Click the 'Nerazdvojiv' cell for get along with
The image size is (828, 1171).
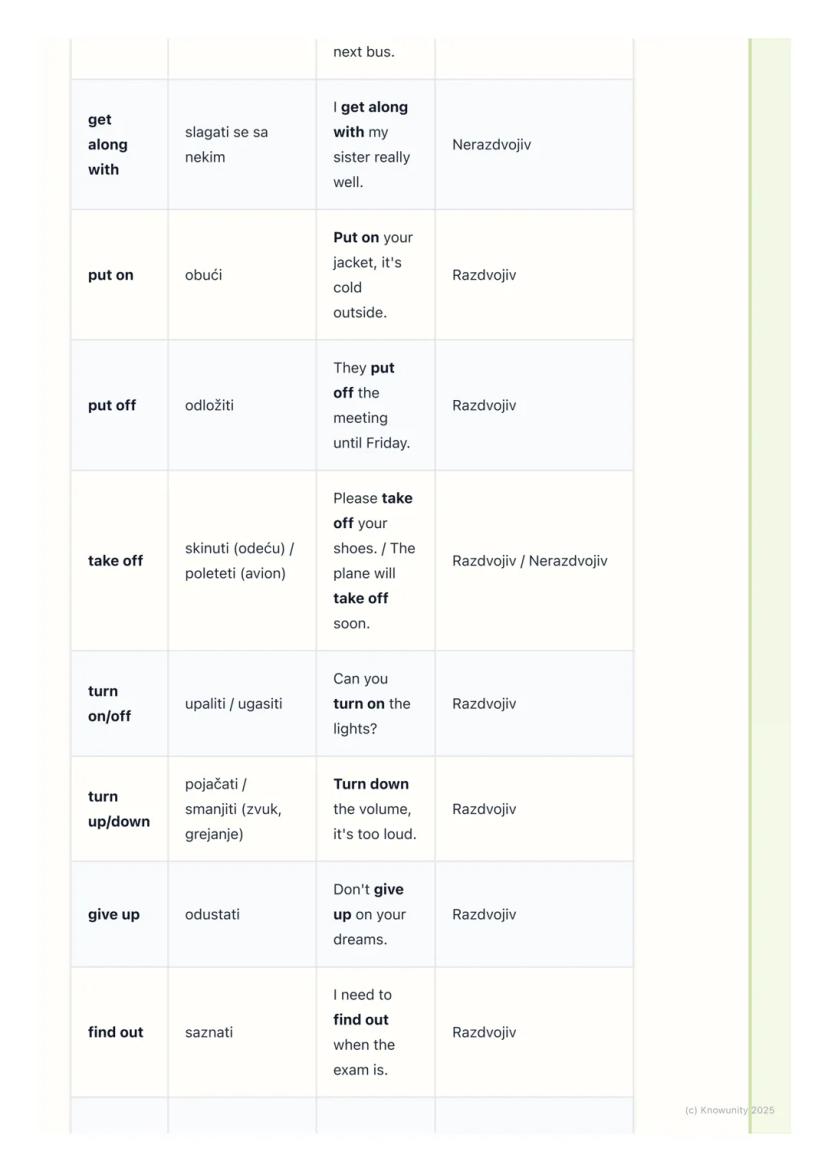(491, 145)
